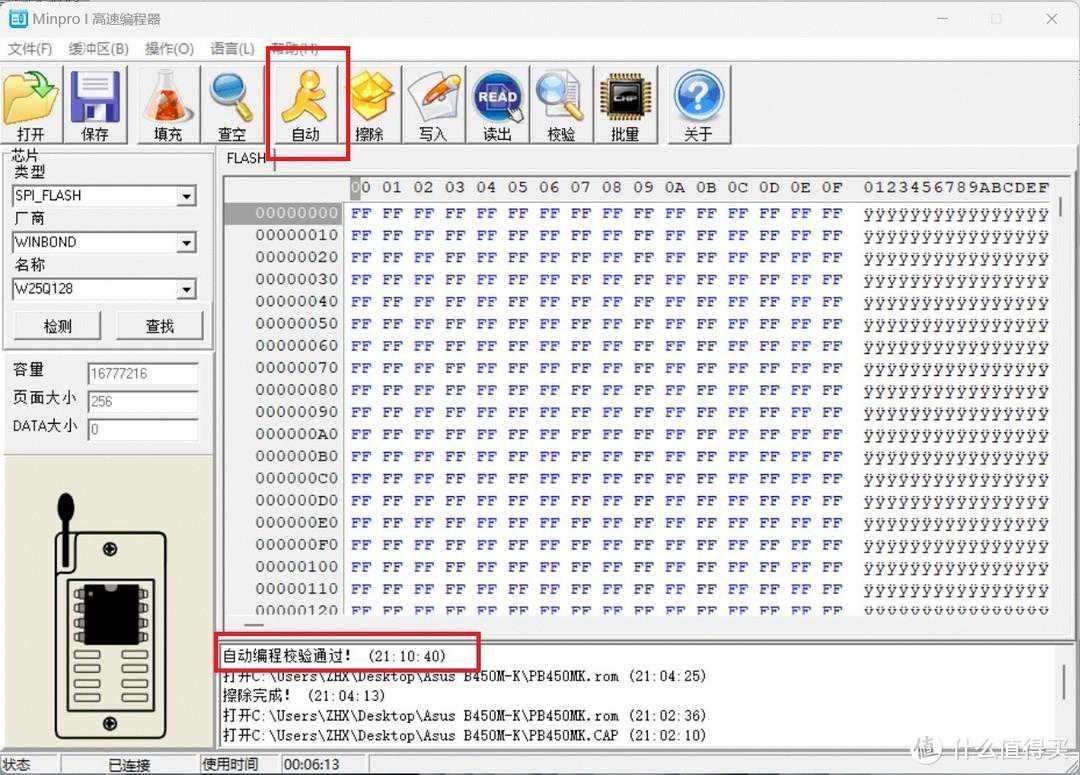Open 批量 (Batch) chip programming tool
The height and width of the screenshot is (775, 1080).
click(625, 105)
